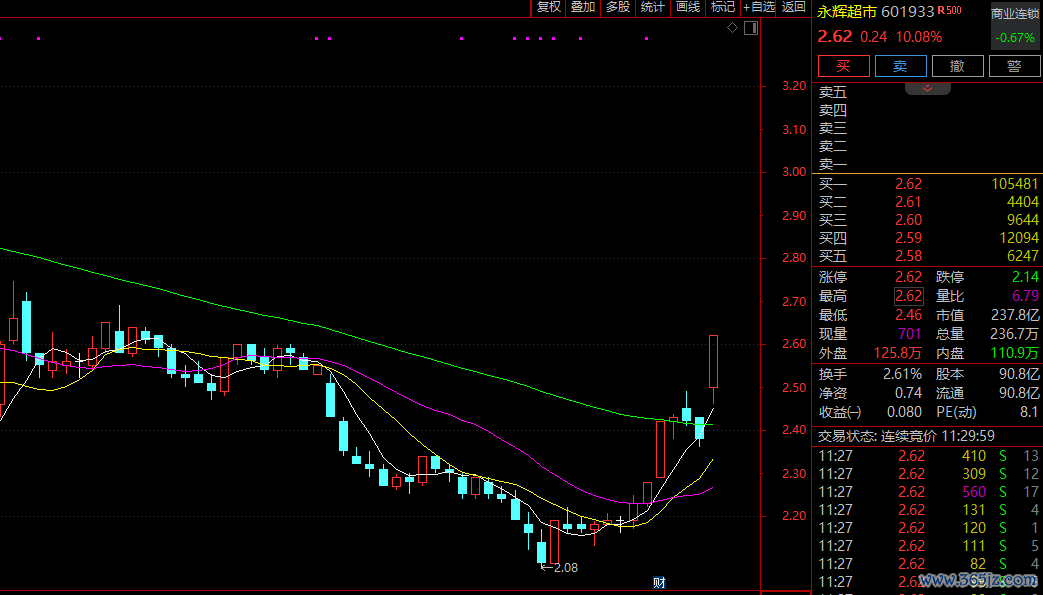Open the 统计 statistics tool
This screenshot has width=1043, height=595.
click(653, 7)
